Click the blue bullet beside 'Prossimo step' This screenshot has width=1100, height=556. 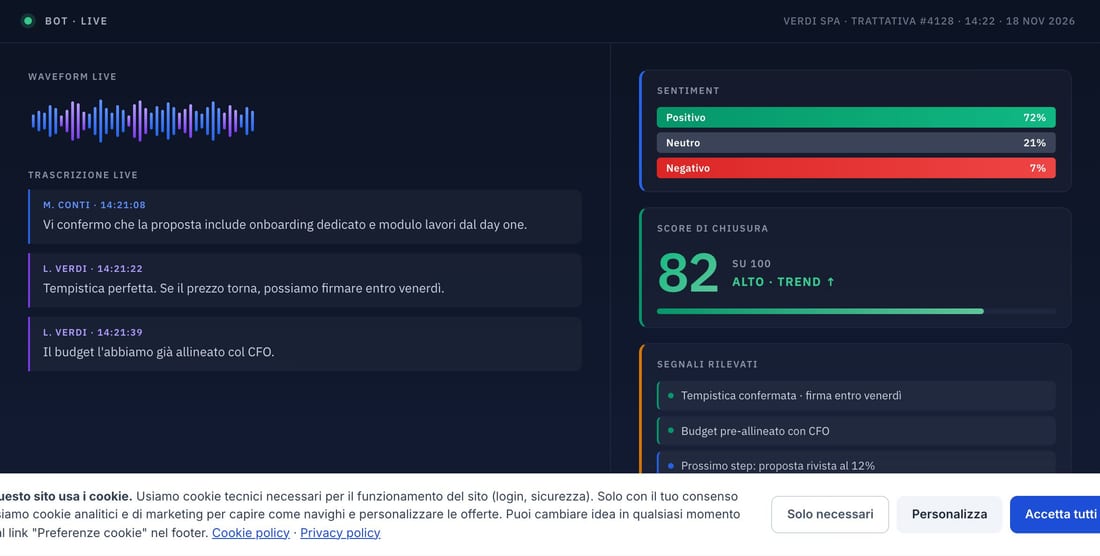(671, 466)
